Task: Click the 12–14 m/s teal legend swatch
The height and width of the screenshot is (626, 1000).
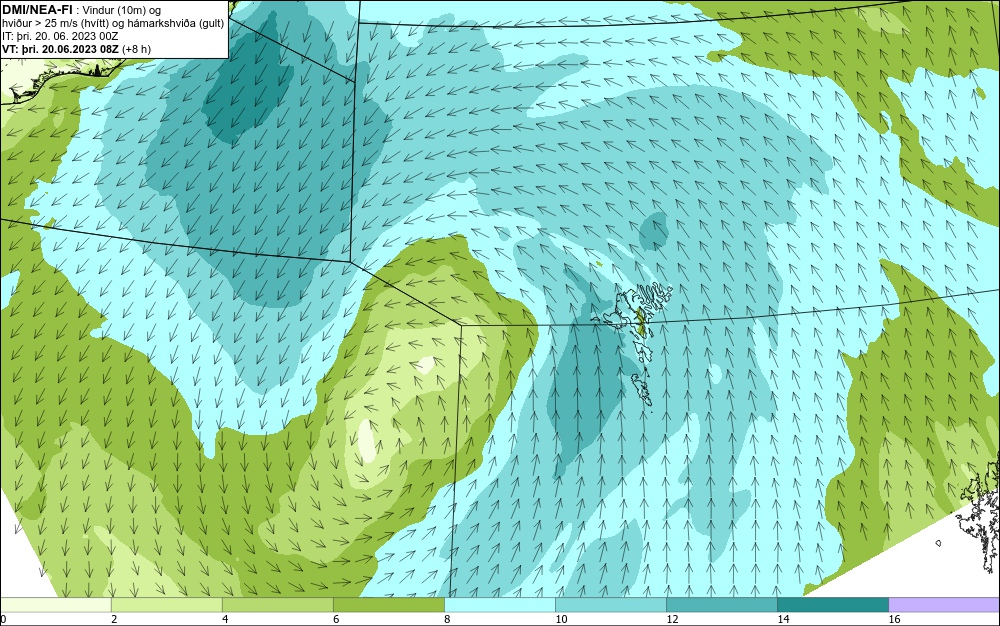Action: (721, 605)
